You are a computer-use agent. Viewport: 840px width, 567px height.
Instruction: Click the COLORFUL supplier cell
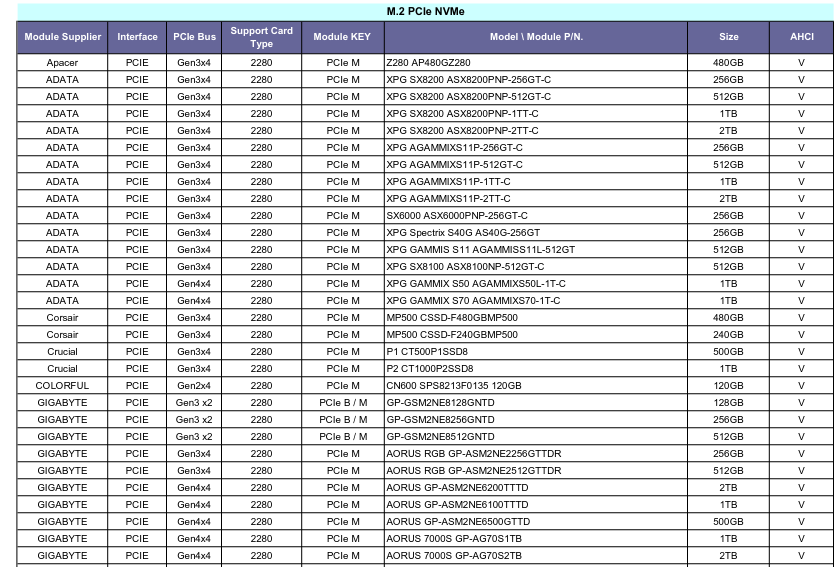[x=62, y=386]
